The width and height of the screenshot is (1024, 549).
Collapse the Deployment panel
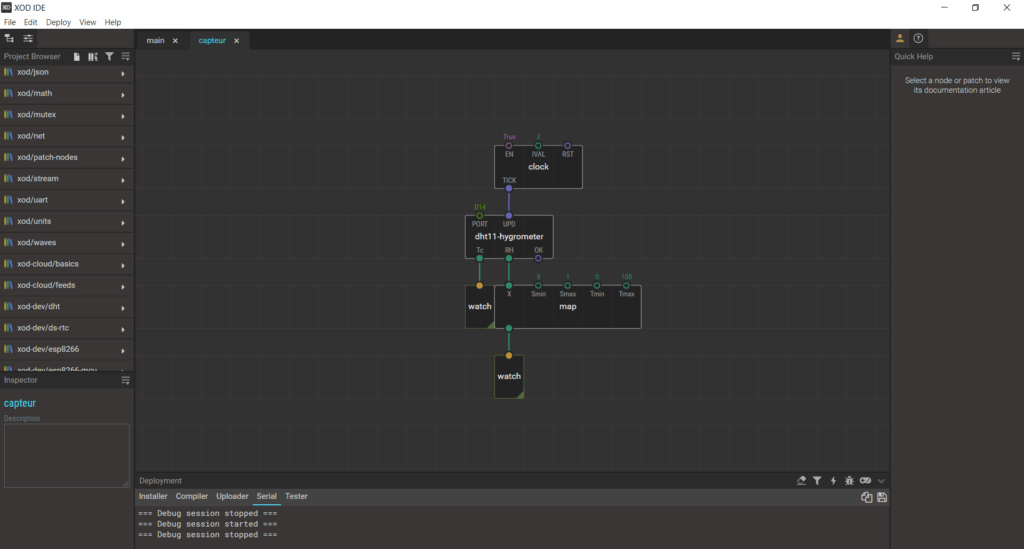pyautogui.click(x=881, y=481)
